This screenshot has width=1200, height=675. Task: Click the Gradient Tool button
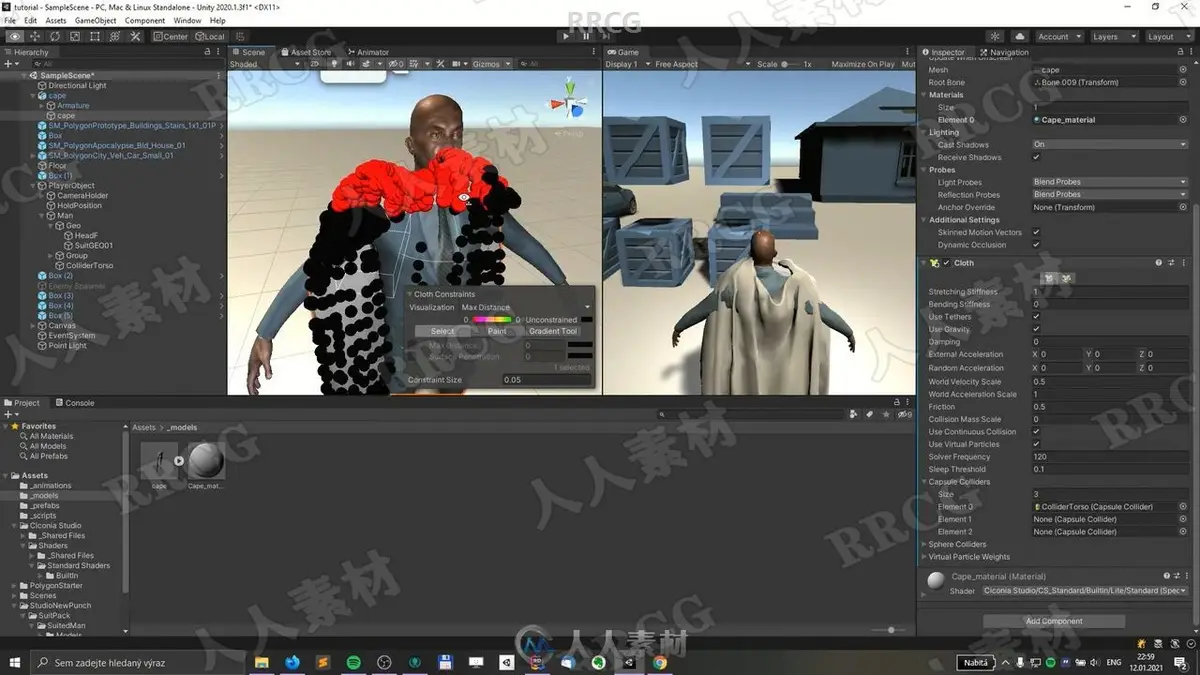tap(553, 331)
